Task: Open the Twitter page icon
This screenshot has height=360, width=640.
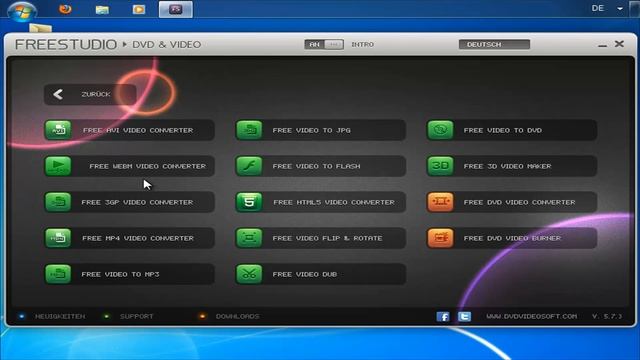Action: (464, 316)
